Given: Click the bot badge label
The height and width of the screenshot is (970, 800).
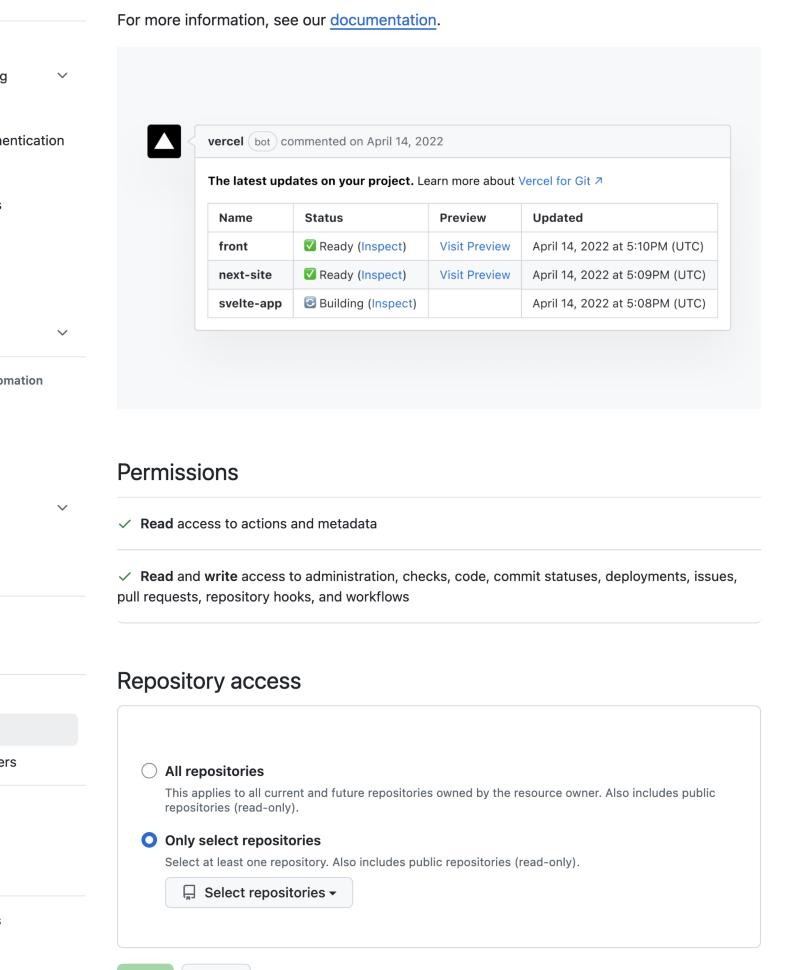Looking at the screenshot, I should point(262,142).
